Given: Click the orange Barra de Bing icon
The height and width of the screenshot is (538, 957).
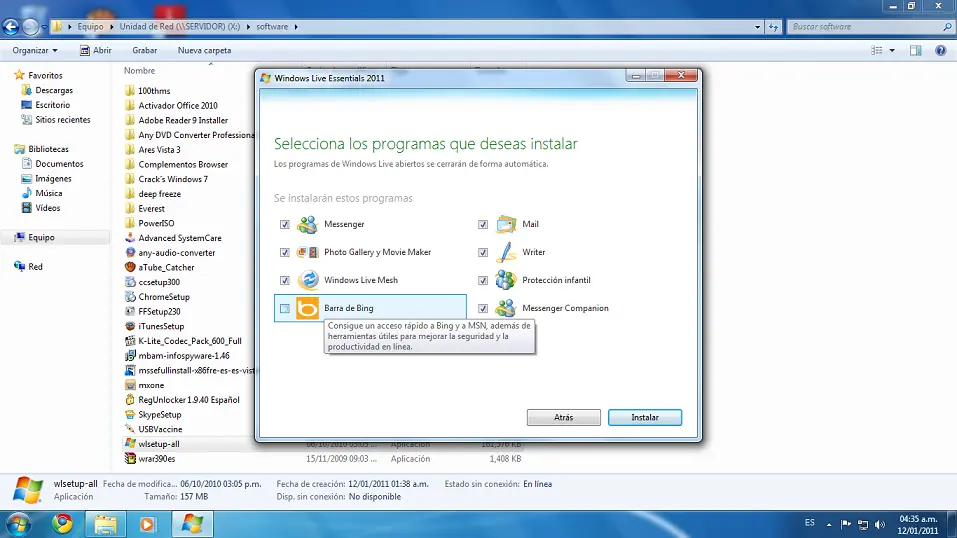Looking at the screenshot, I should [x=307, y=308].
